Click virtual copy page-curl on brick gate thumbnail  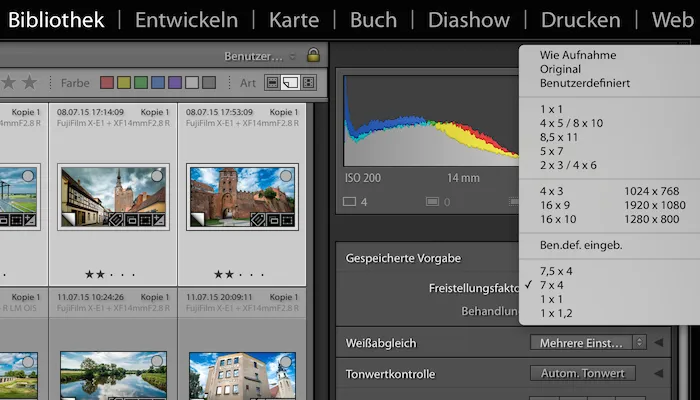click(196, 219)
